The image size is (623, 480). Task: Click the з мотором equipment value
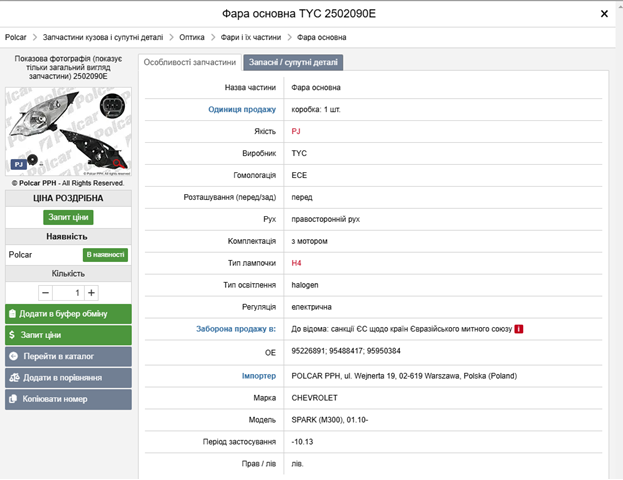point(310,241)
